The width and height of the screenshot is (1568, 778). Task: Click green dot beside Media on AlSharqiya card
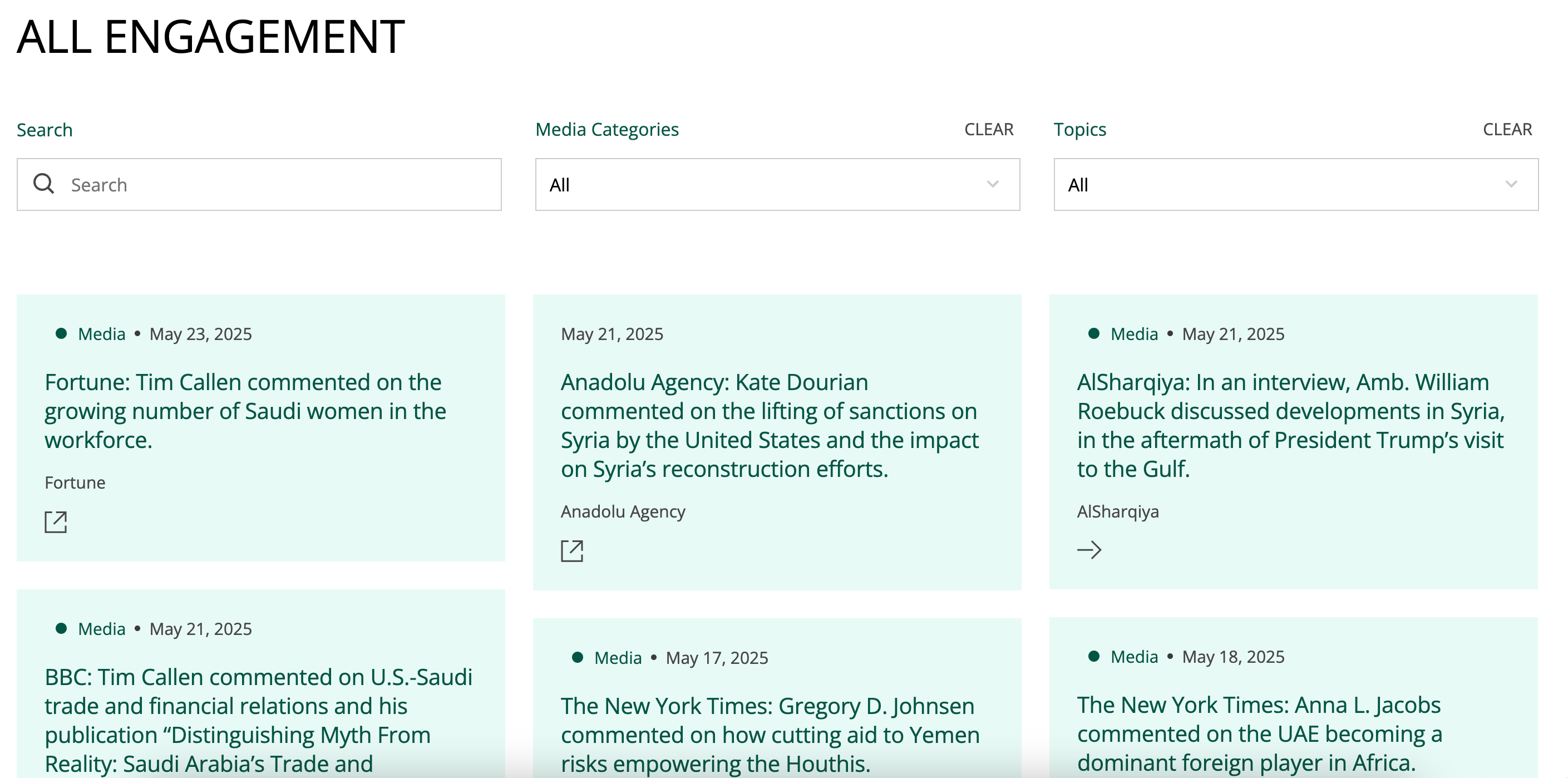point(1094,333)
